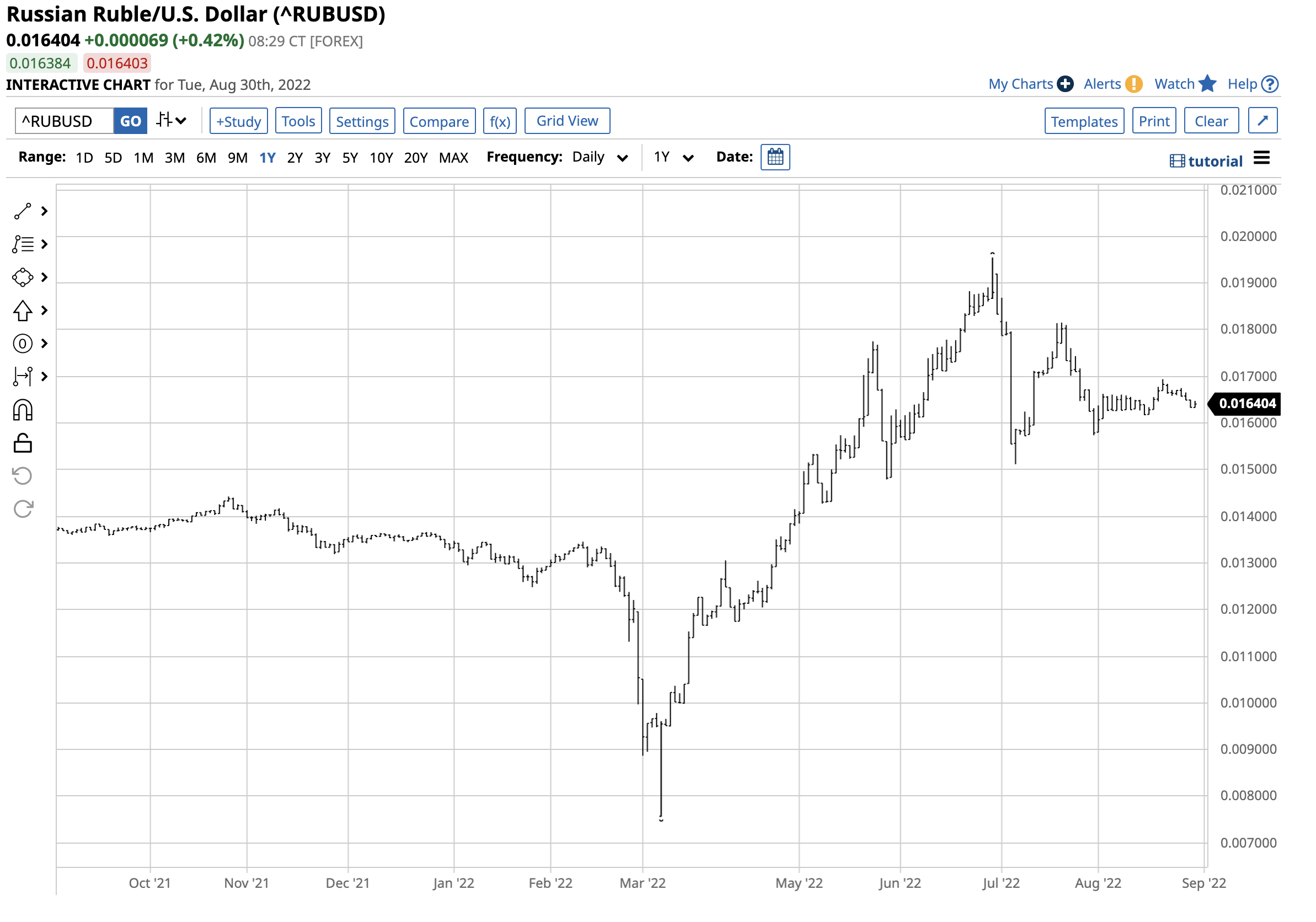The width and height of the screenshot is (1316, 922).
Task: Open the 1Y period dropdown
Action: click(674, 158)
